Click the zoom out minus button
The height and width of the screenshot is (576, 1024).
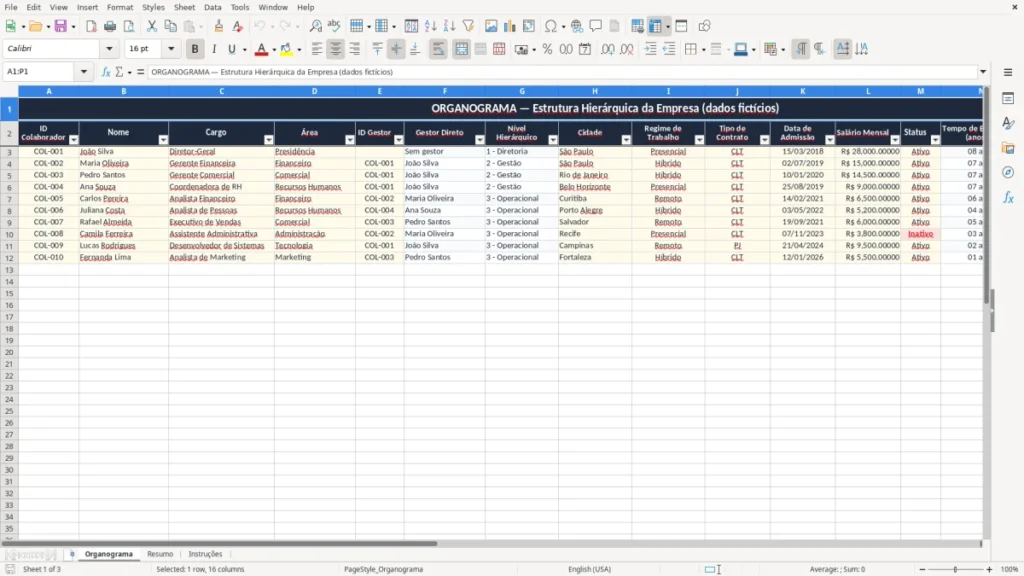[922, 569]
